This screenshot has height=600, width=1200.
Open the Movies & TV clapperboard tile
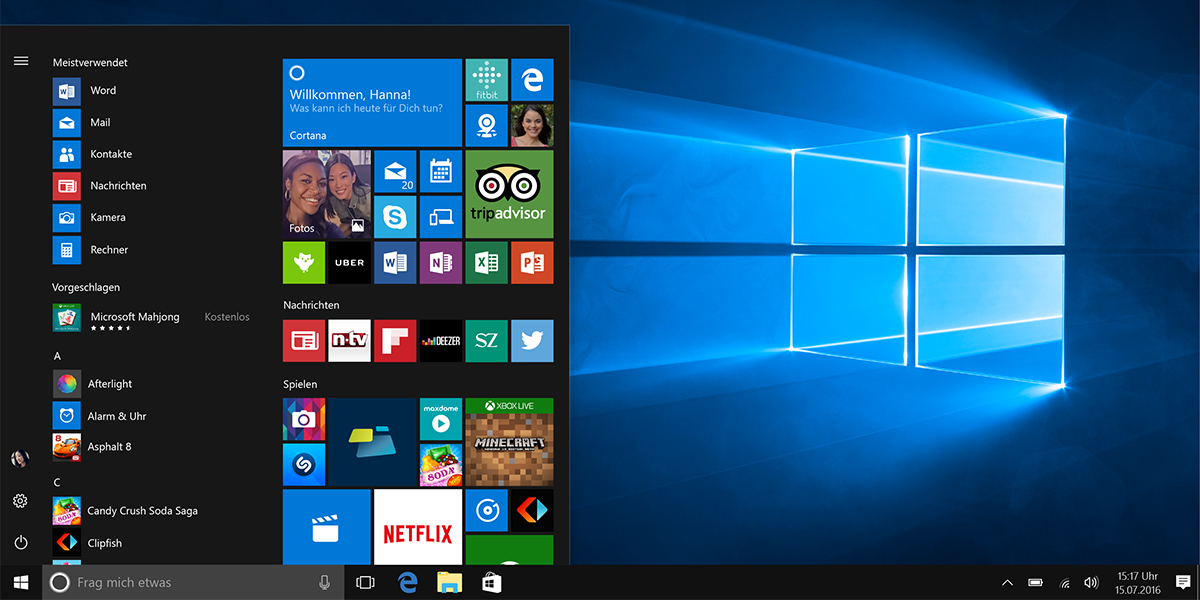click(x=327, y=527)
